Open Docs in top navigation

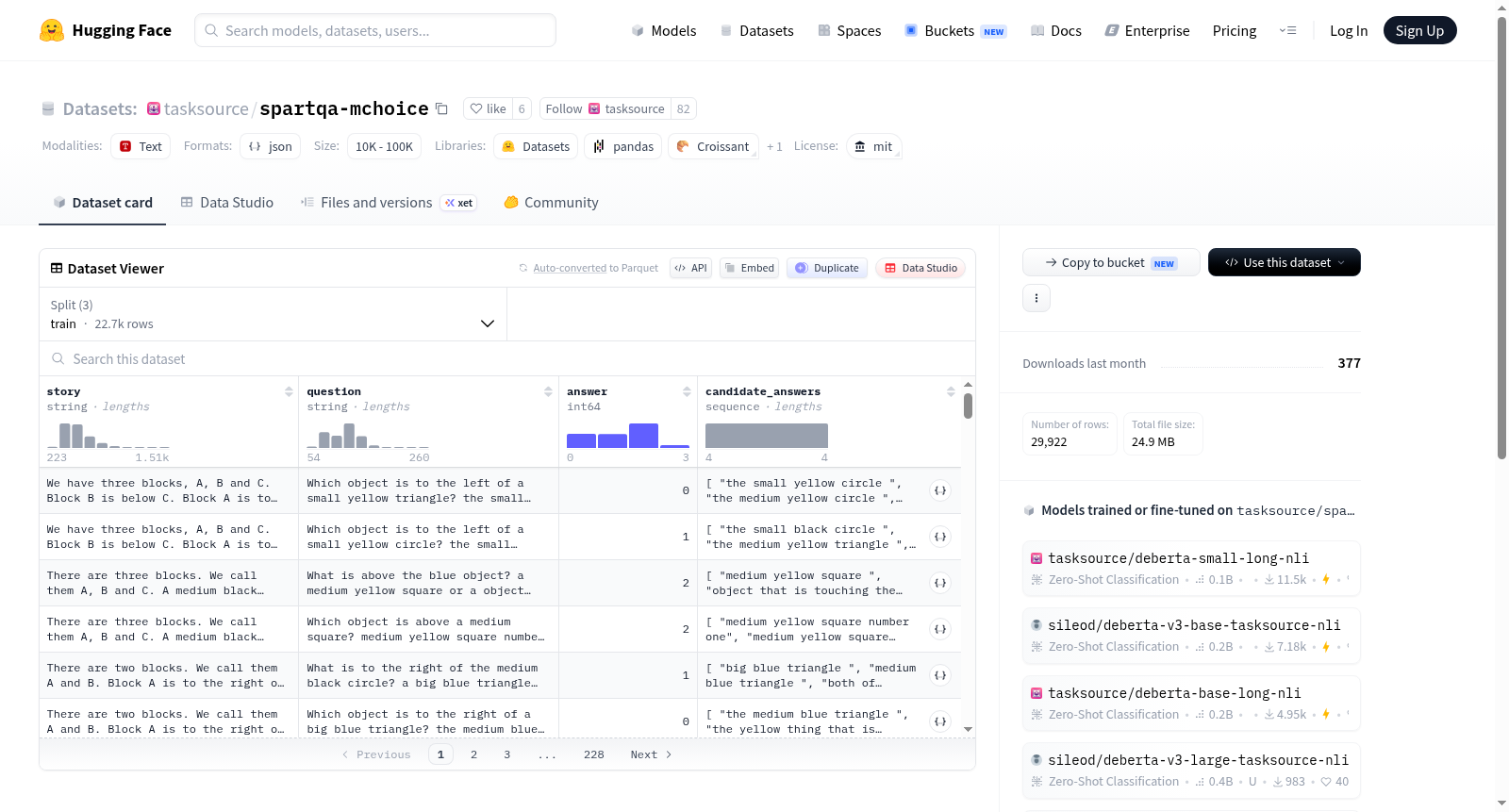click(x=1055, y=30)
